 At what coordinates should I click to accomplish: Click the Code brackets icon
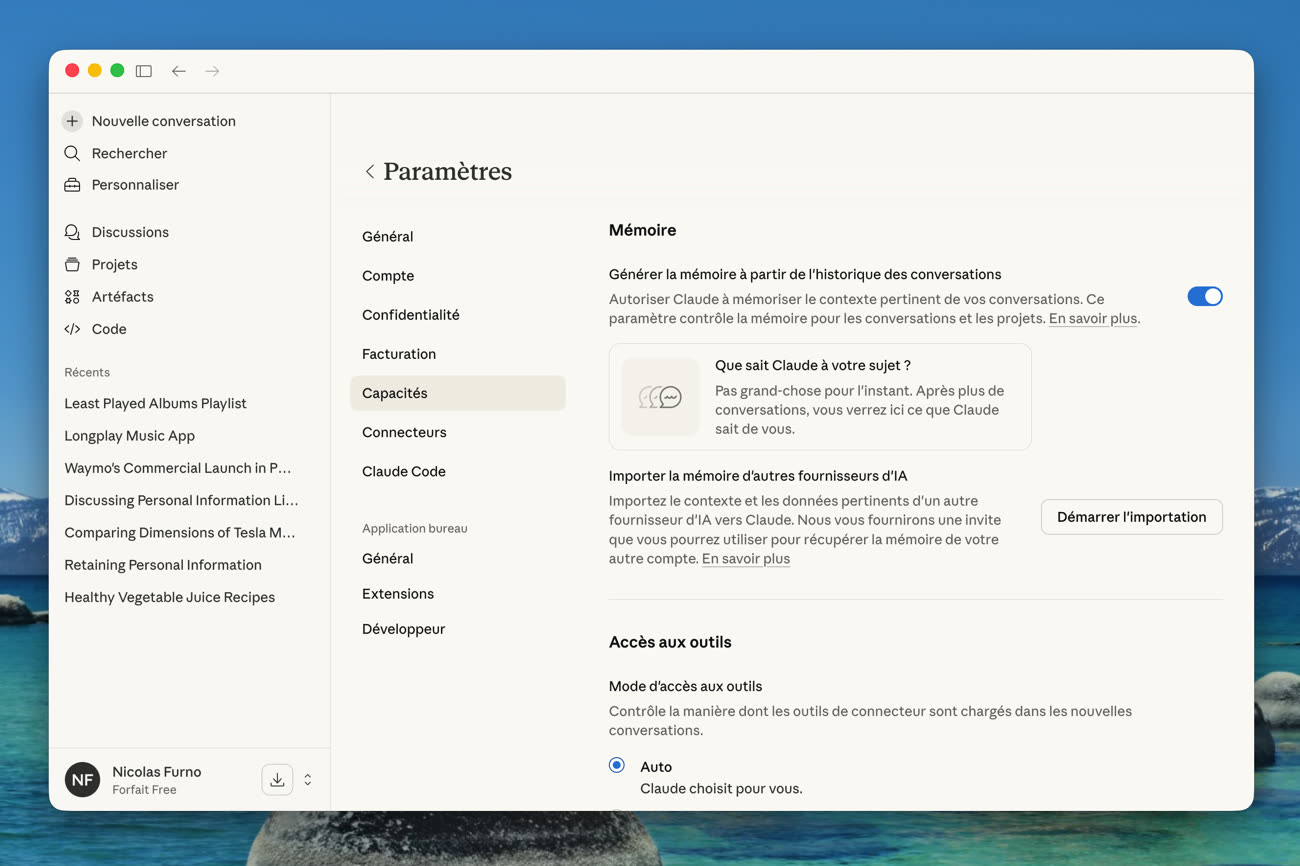[x=72, y=329]
